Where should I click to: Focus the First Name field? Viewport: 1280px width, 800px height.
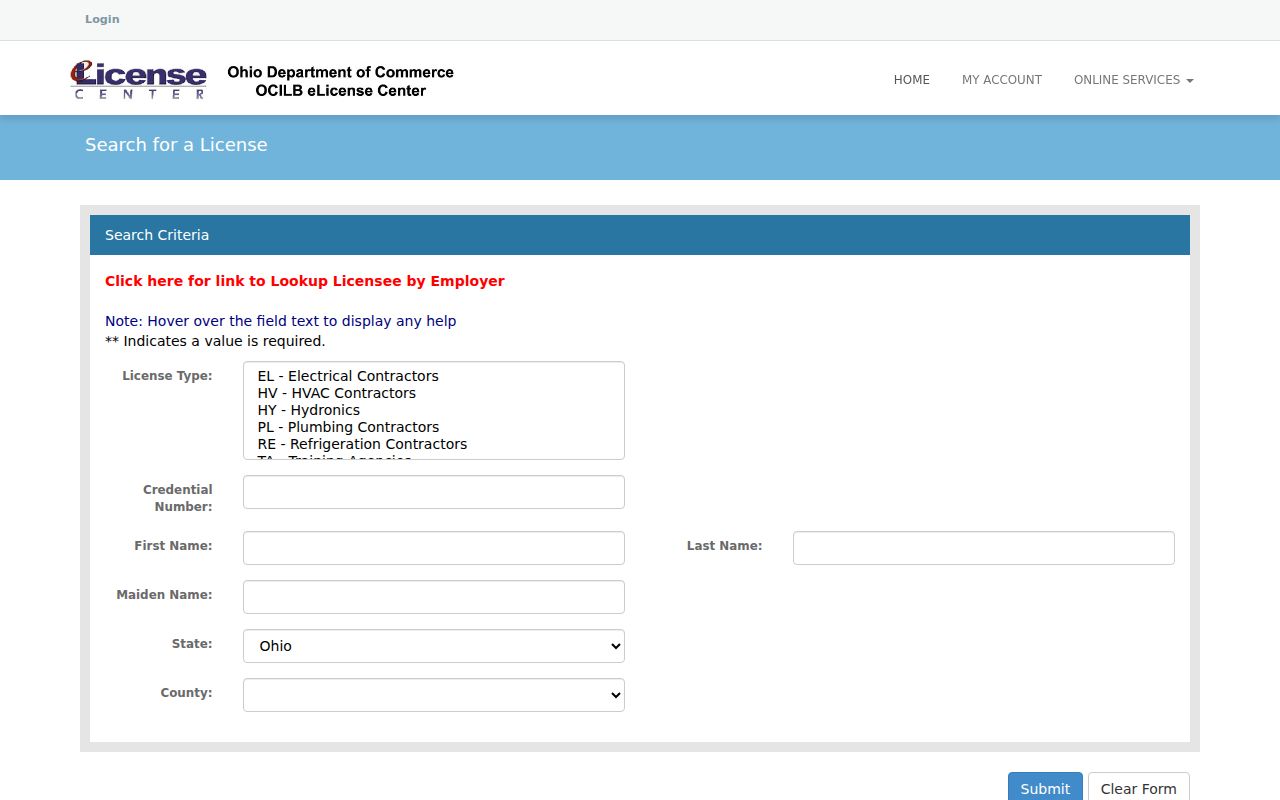(x=434, y=548)
